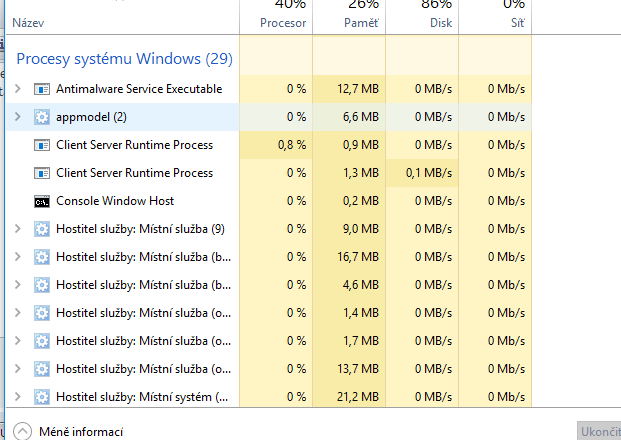Select the Procesy systému Windows (29) group header

(125, 59)
